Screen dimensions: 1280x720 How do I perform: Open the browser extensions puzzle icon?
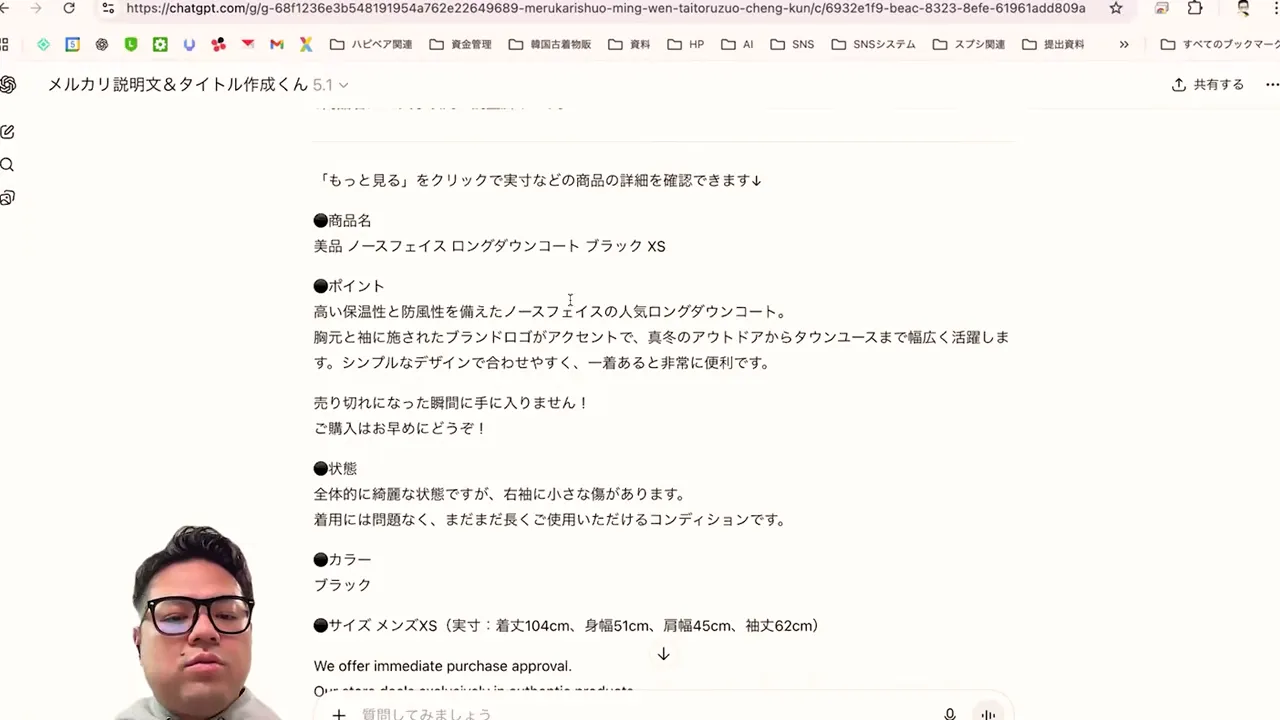point(1195,8)
